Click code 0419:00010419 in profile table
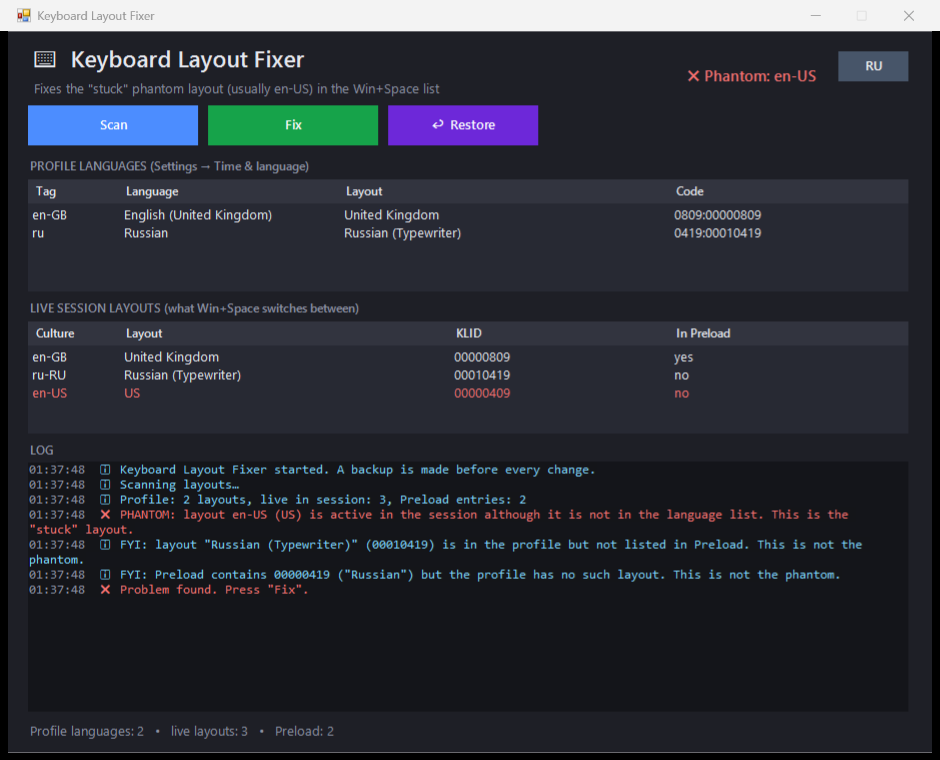Viewport: 940px width, 760px height. point(718,233)
